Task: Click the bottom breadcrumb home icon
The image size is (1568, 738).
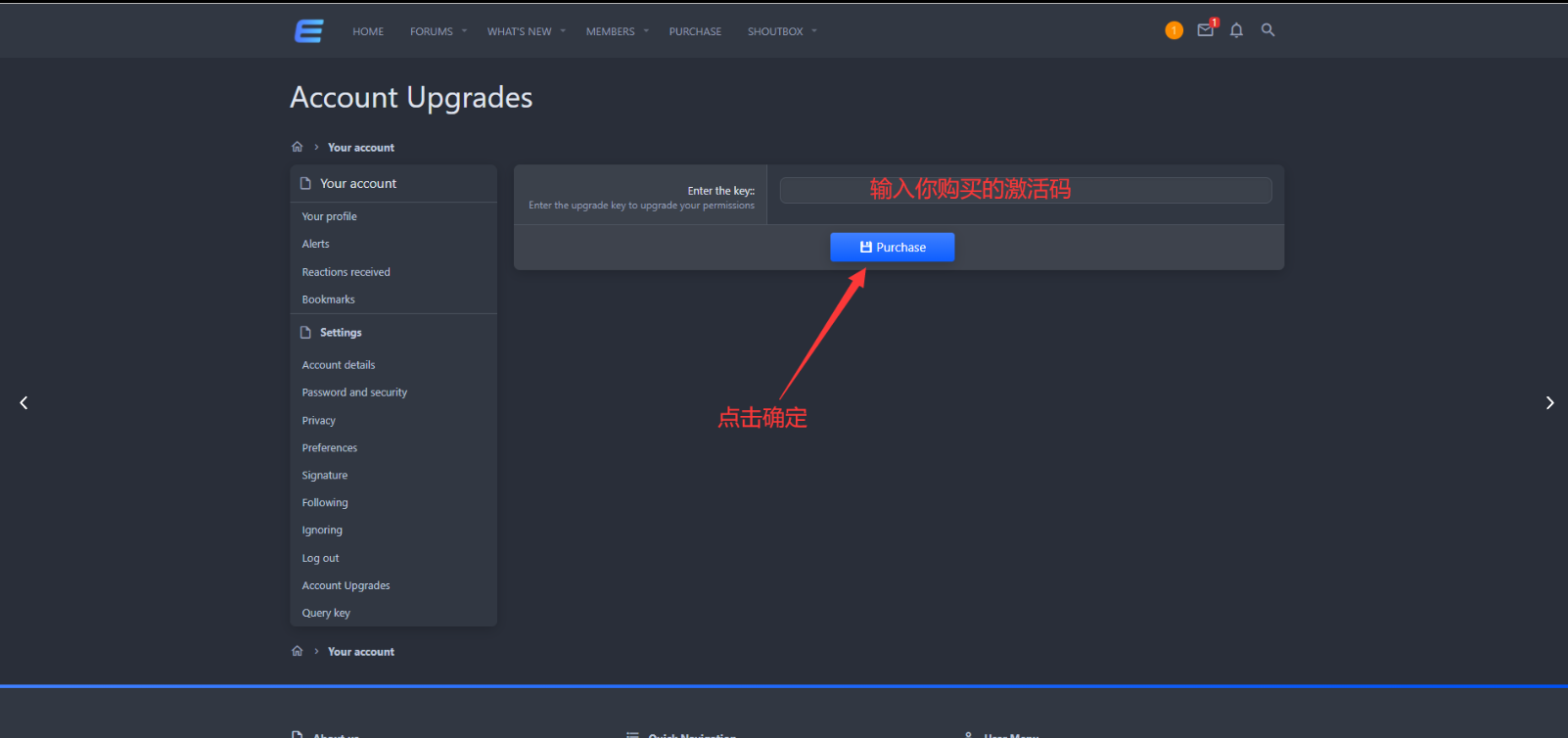Action: (298, 651)
